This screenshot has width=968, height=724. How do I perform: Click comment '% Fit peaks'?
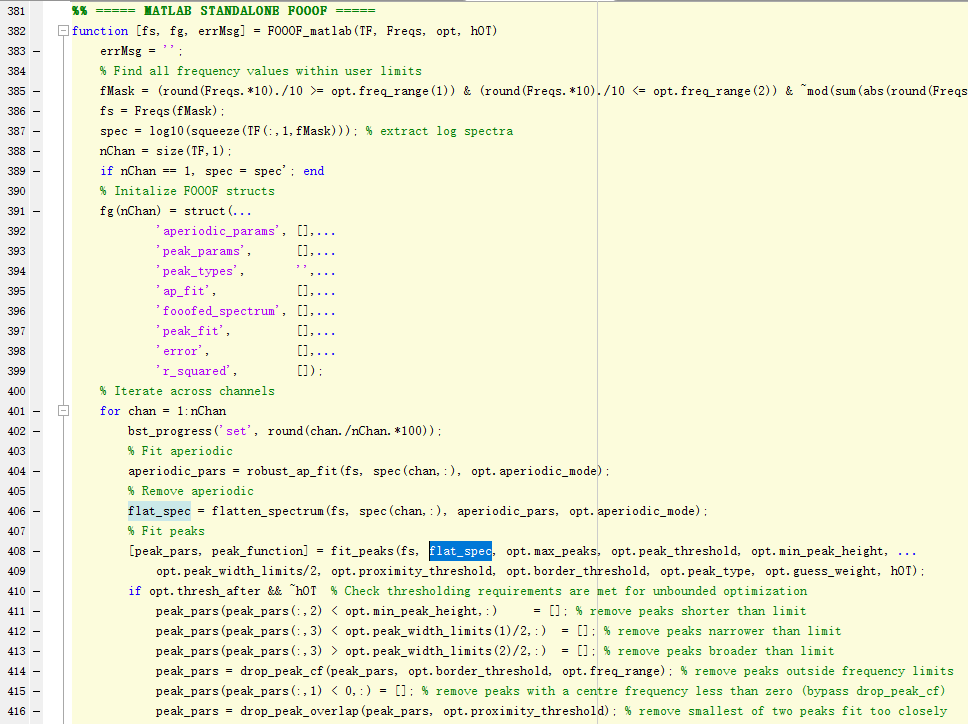click(166, 531)
